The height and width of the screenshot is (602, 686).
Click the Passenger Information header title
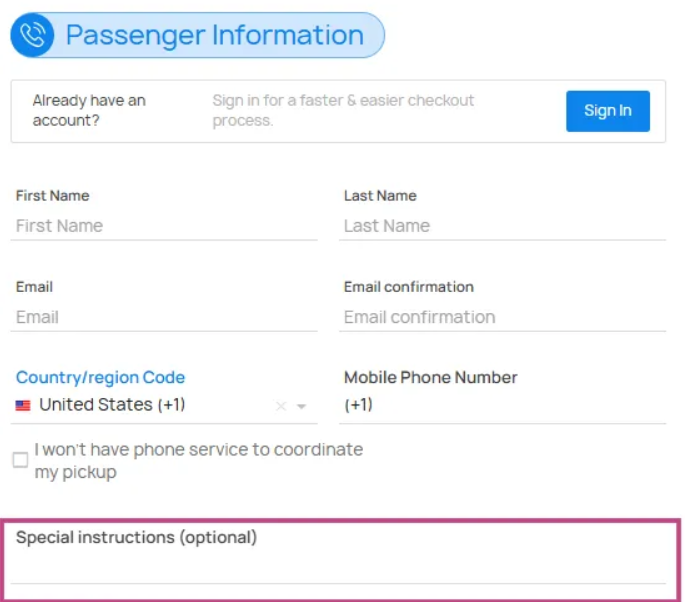pos(215,35)
